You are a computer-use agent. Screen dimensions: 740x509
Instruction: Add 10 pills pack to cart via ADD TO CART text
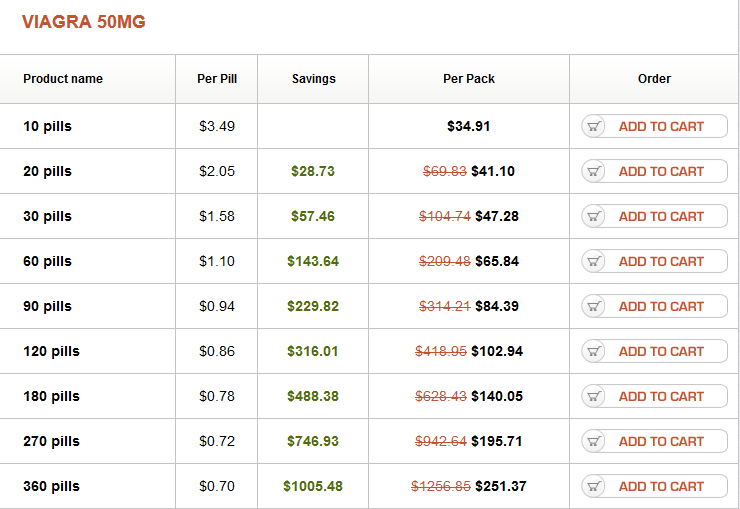(x=661, y=126)
